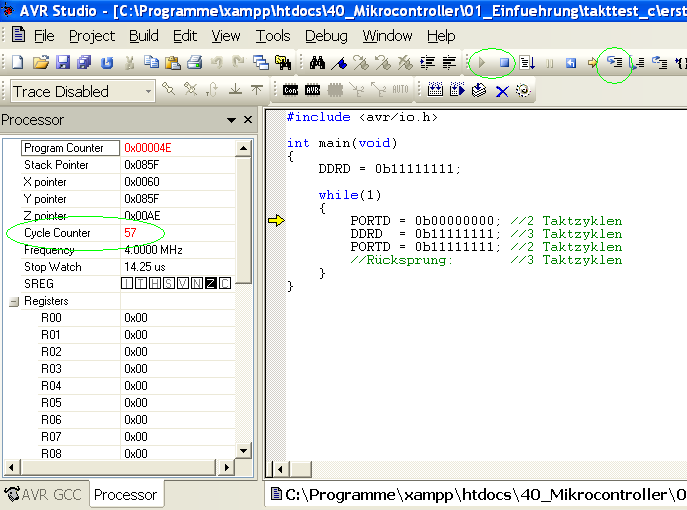
Task: Paste from clipboard using Paste icon
Action: pyautogui.click(x=173, y=63)
